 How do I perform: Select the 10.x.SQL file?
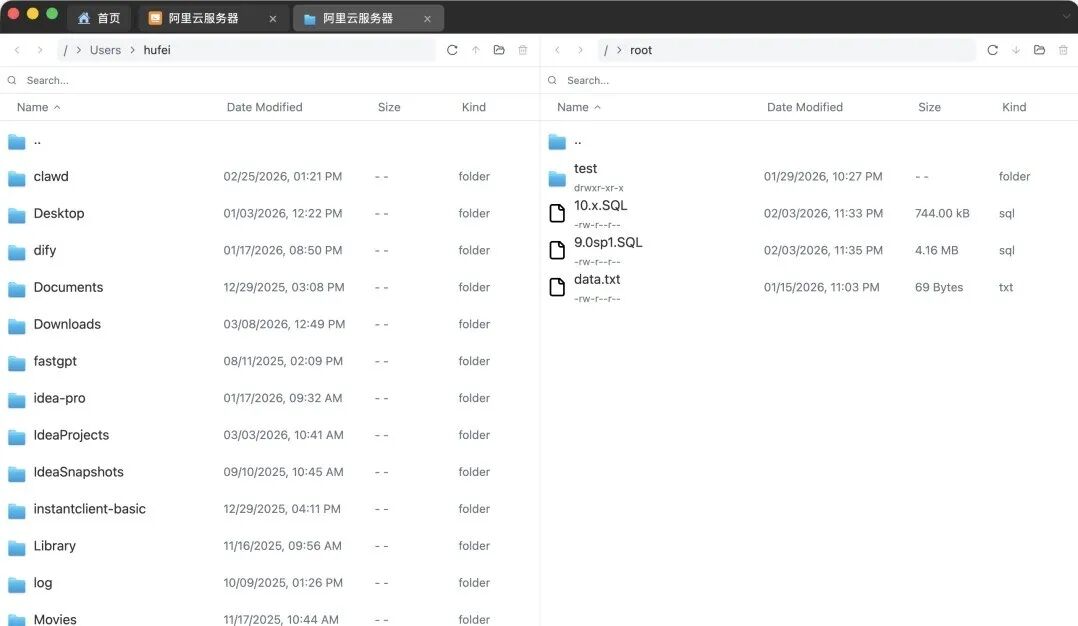click(810, 214)
